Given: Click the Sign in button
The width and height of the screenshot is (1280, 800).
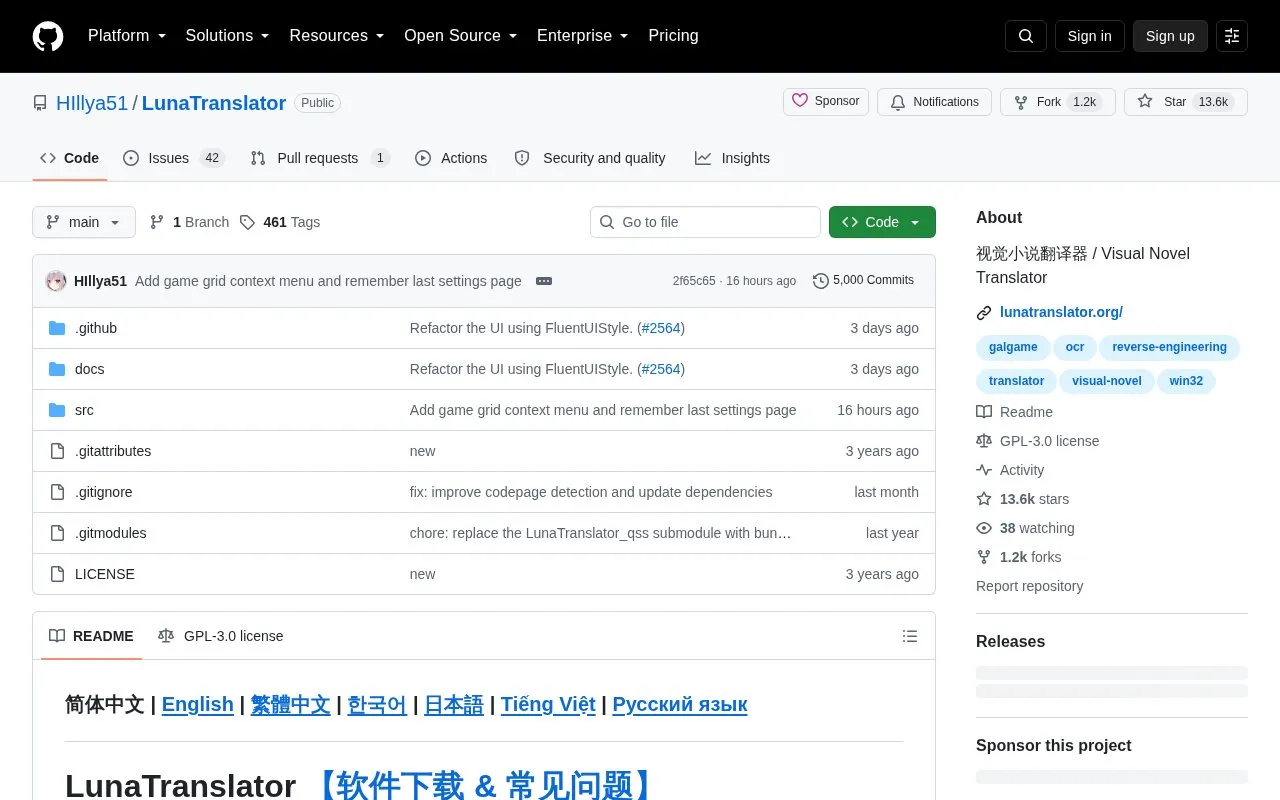Looking at the screenshot, I should (1089, 36).
